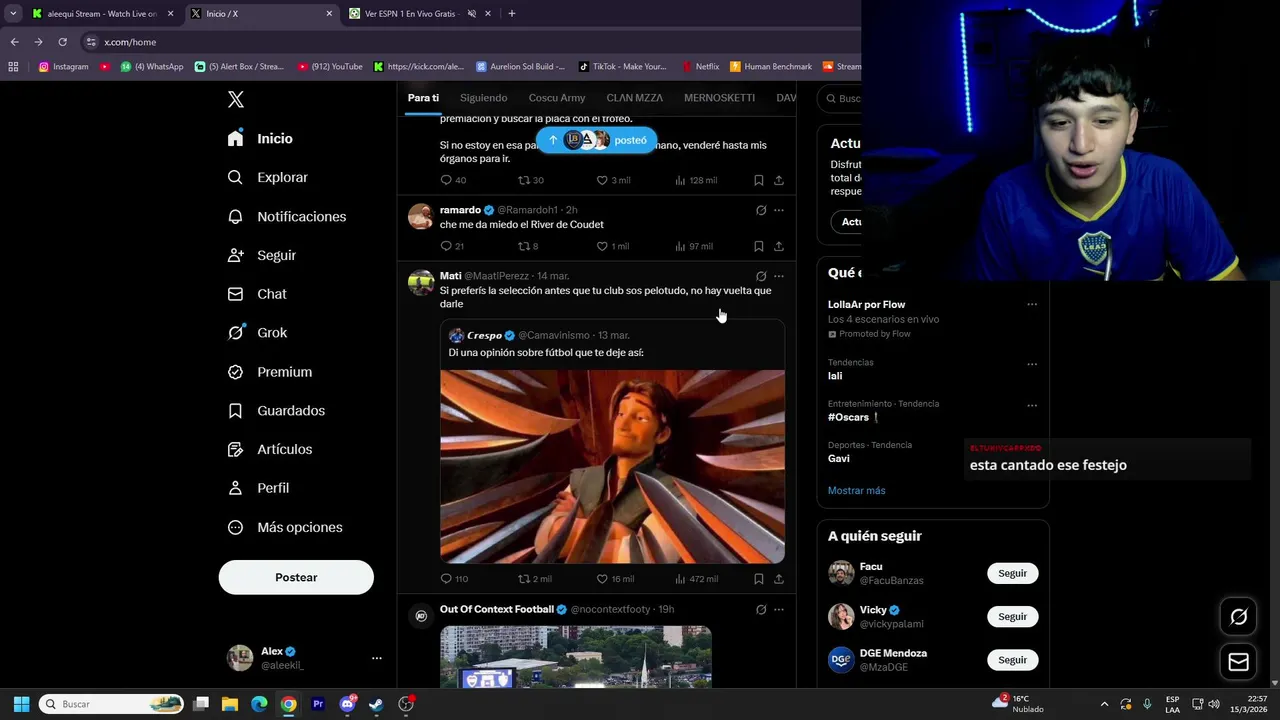This screenshot has width=1280, height=720.
Task: Open Explorar search page
Action: coord(267,177)
